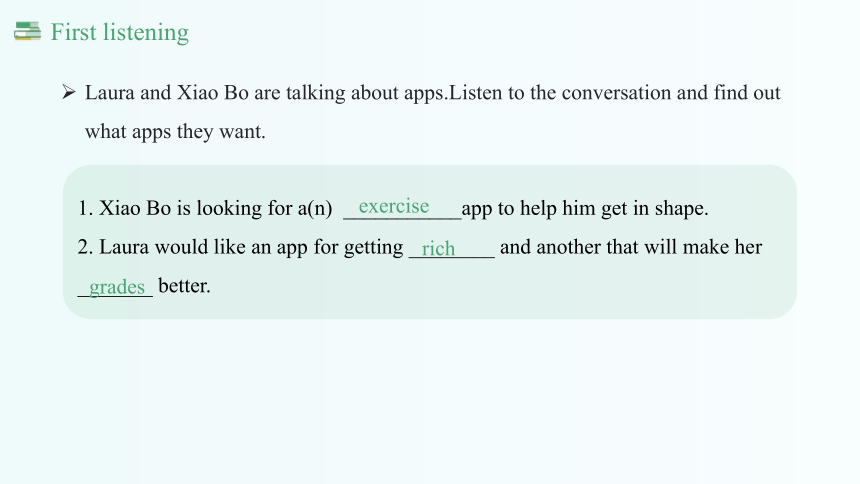Click 'and another that will make her'
The image size is (860, 484).
click(x=631, y=247)
